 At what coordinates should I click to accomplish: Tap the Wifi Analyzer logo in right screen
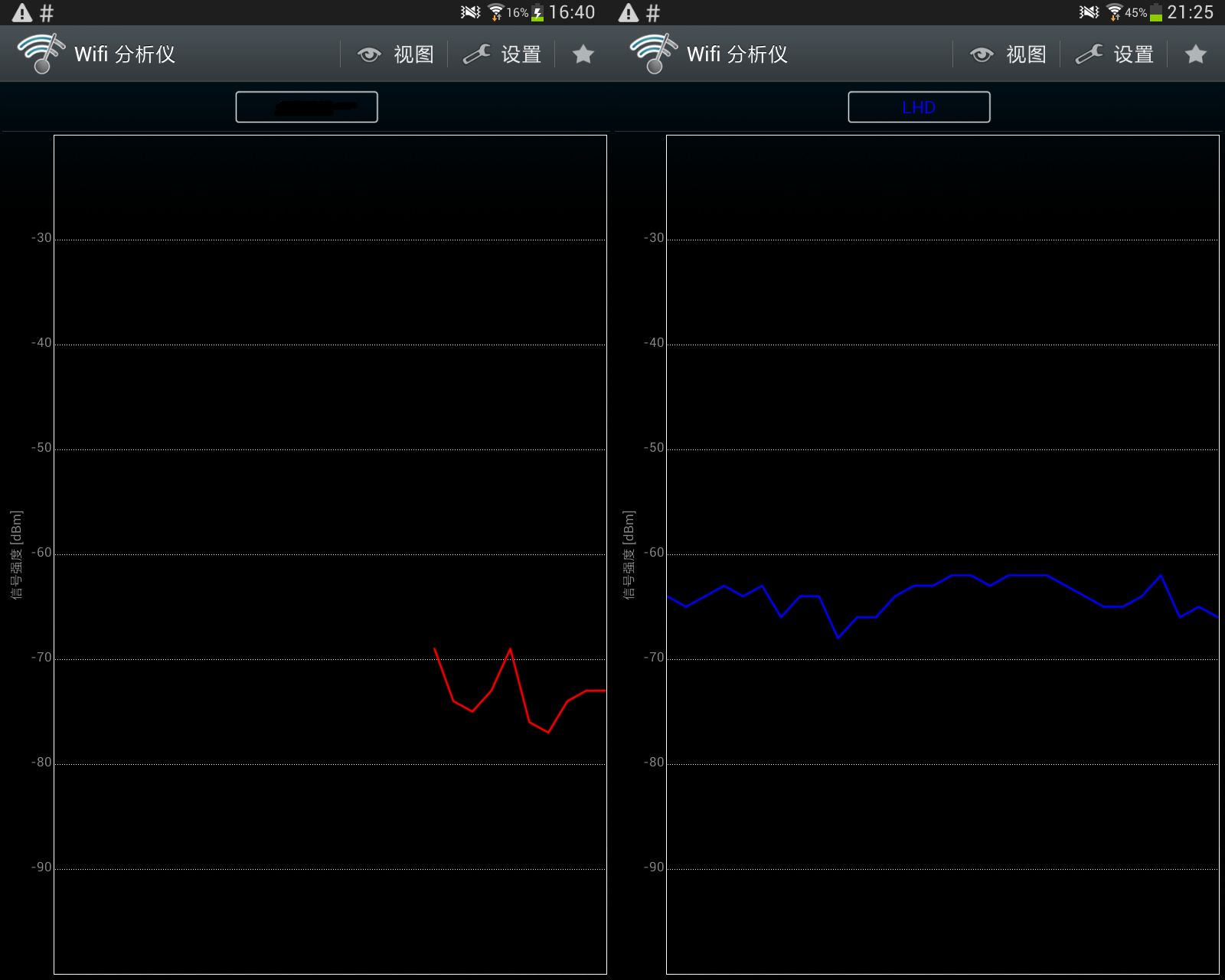click(654, 54)
